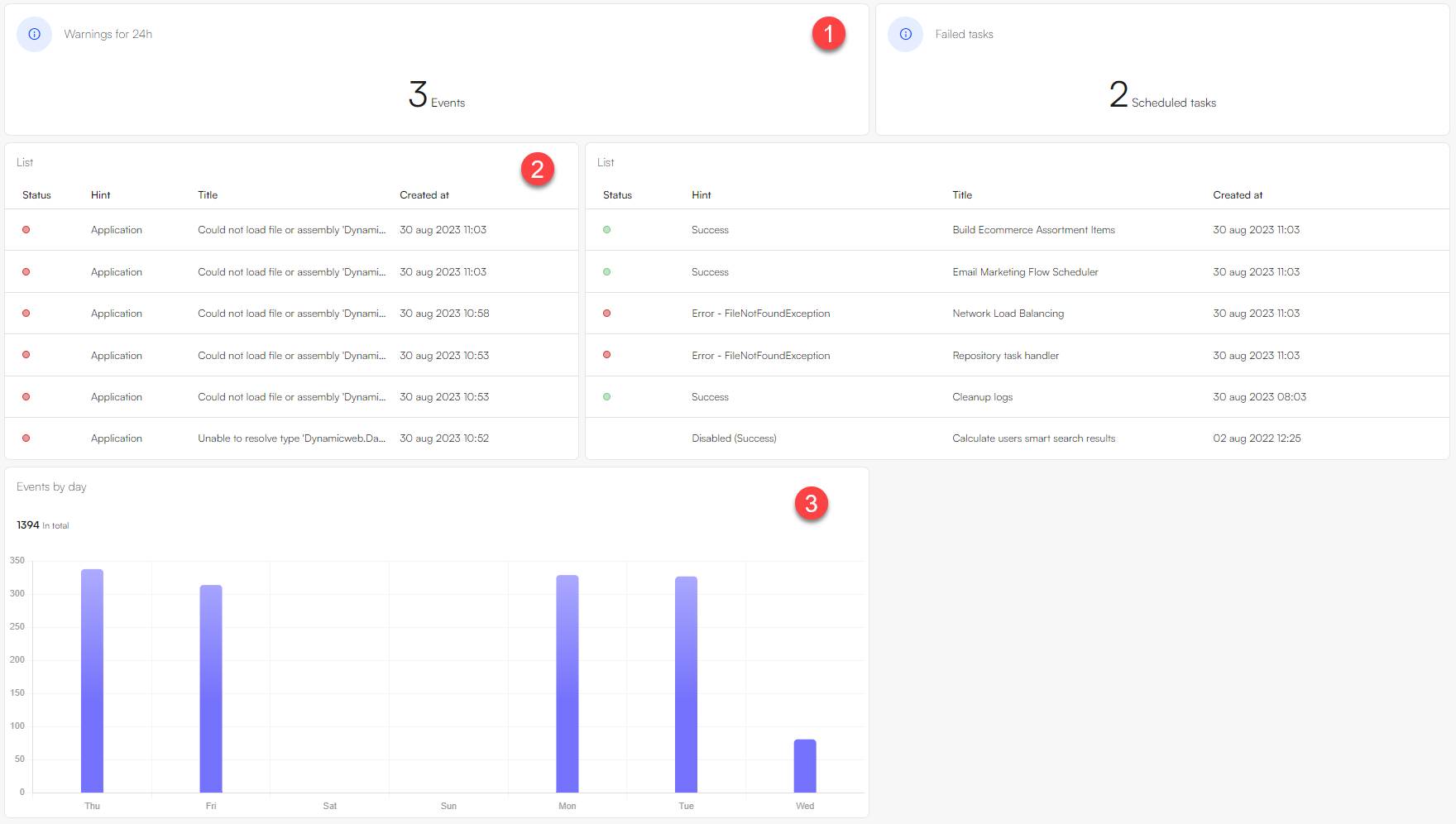This screenshot has height=824, width=1456.
Task: Click 'Error - FileNotFoundException' hint for Network Load Balancing
Action: [760, 314]
